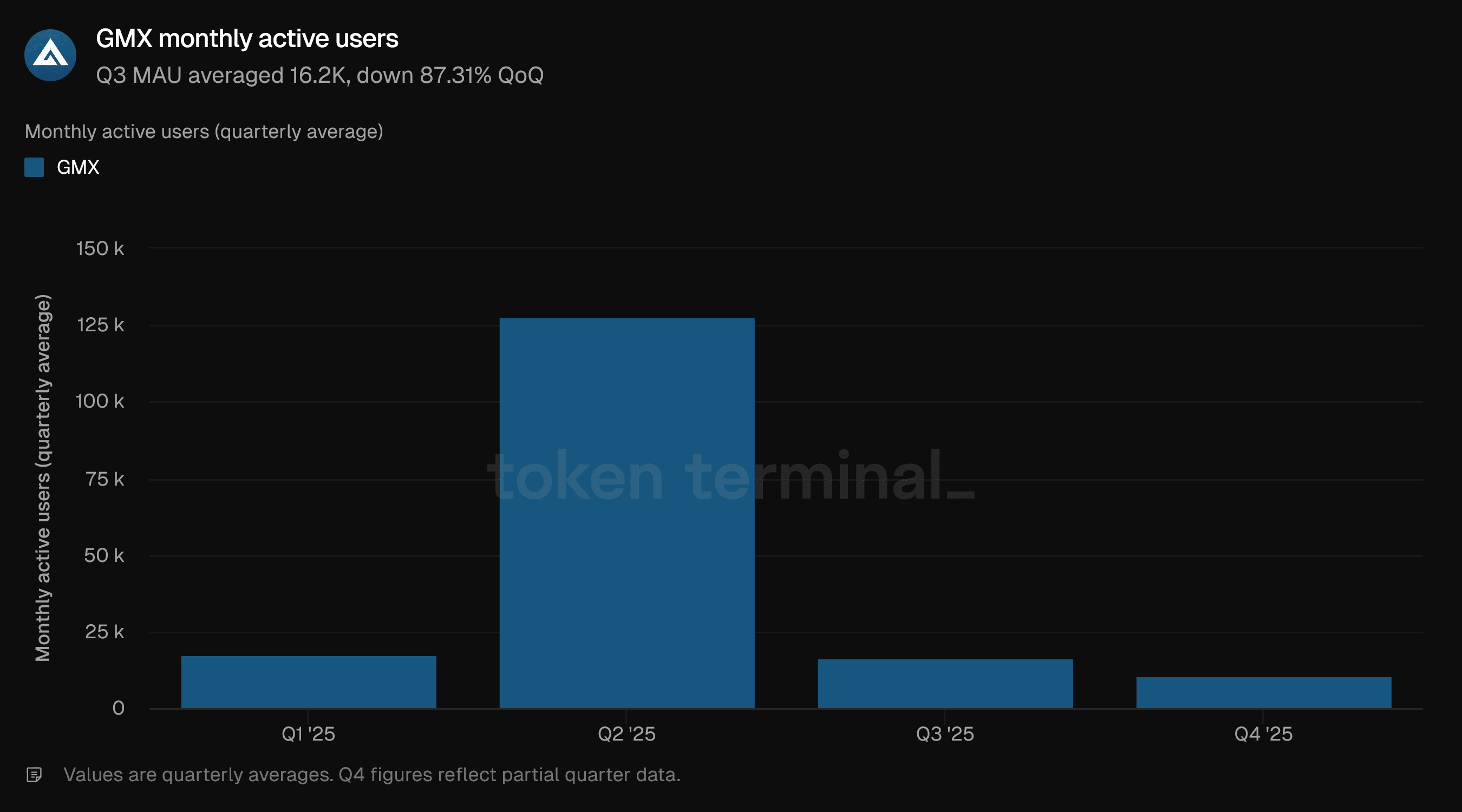
Task: Click the Q3 '25 bar
Action: click(x=945, y=684)
